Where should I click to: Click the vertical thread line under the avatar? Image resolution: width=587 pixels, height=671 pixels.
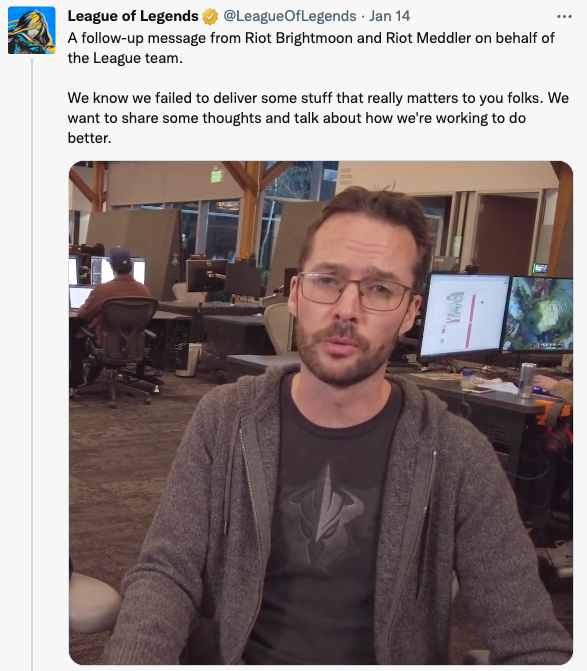click(x=32, y=364)
